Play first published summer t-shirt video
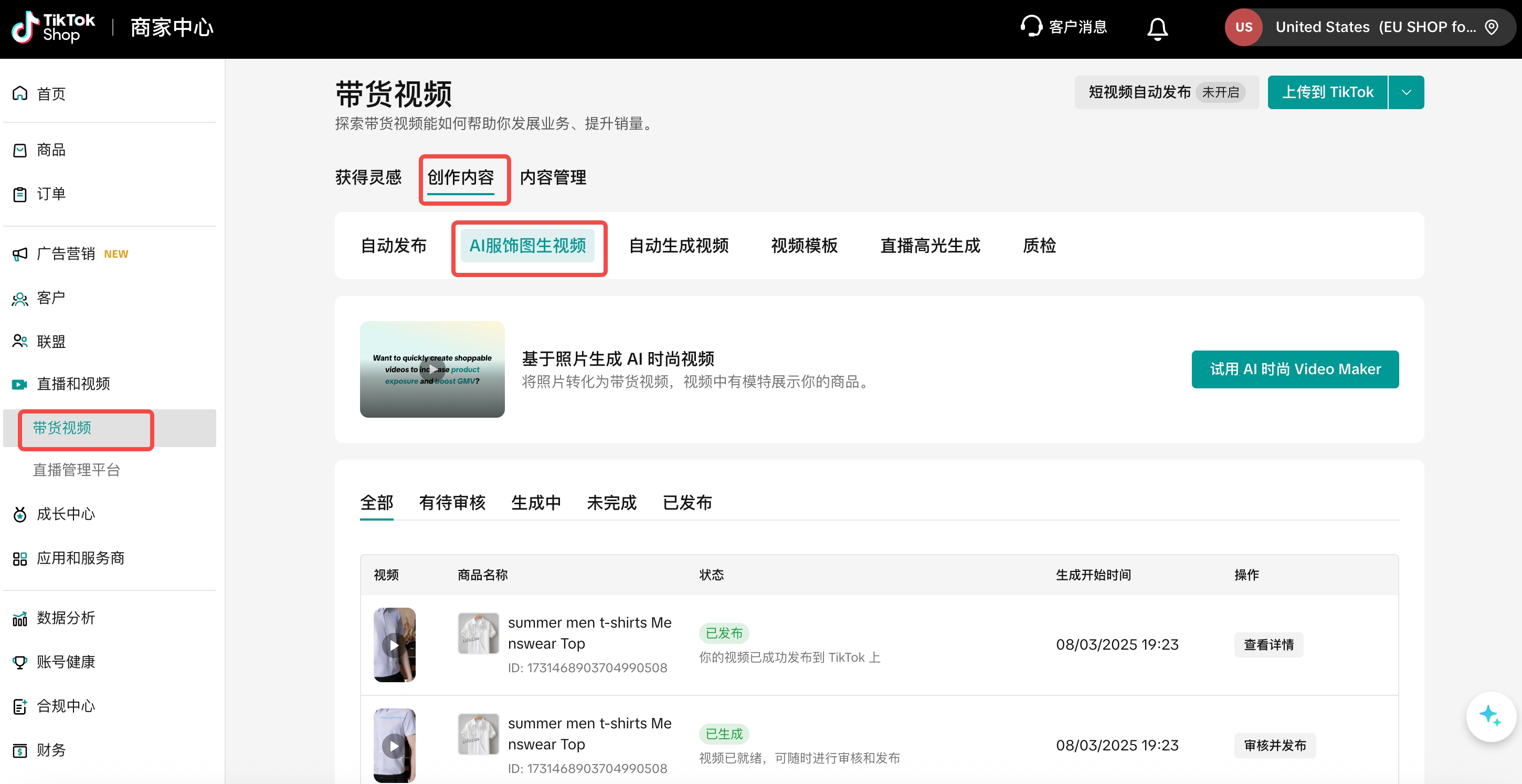This screenshot has width=1522, height=784. (394, 645)
